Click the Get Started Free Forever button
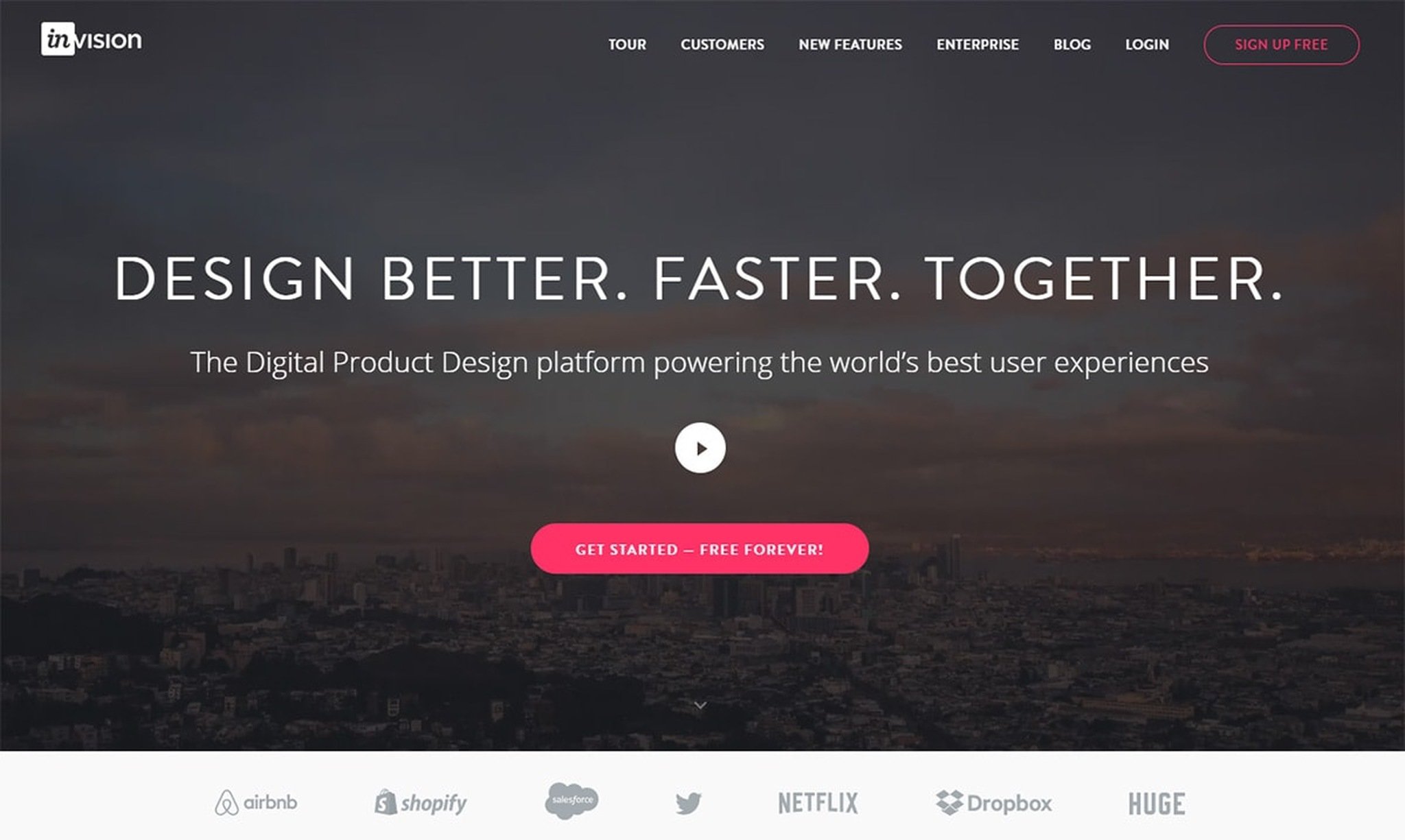The image size is (1405, 840). point(700,548)
